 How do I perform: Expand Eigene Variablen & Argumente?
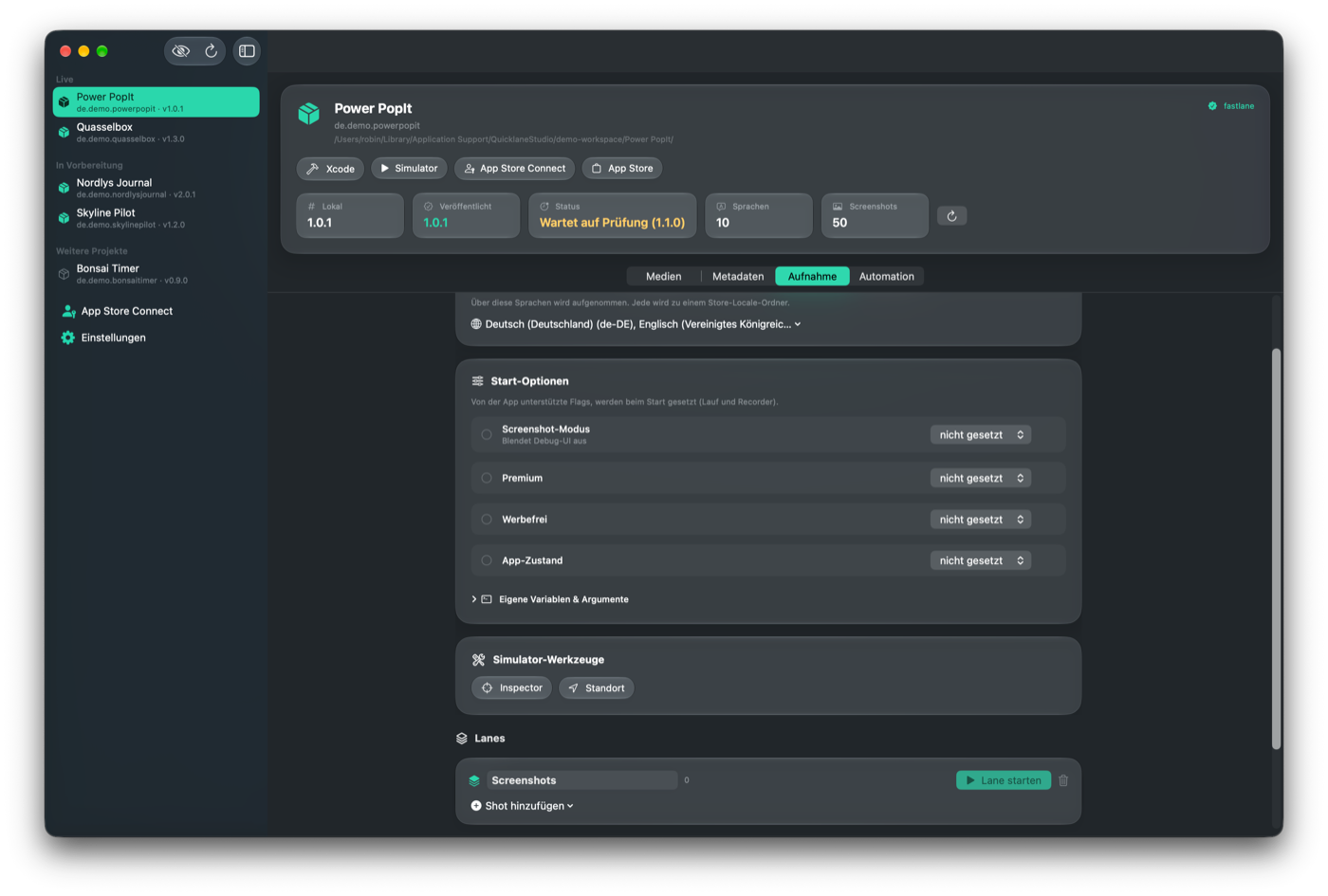click(550, 599)
